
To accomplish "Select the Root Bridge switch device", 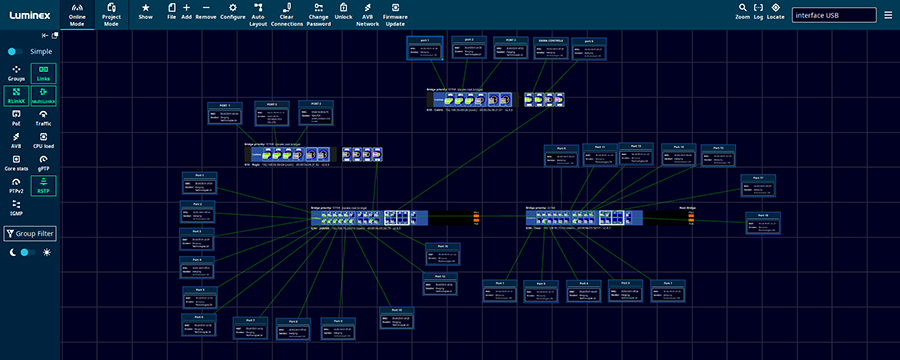I will point(610,218).
